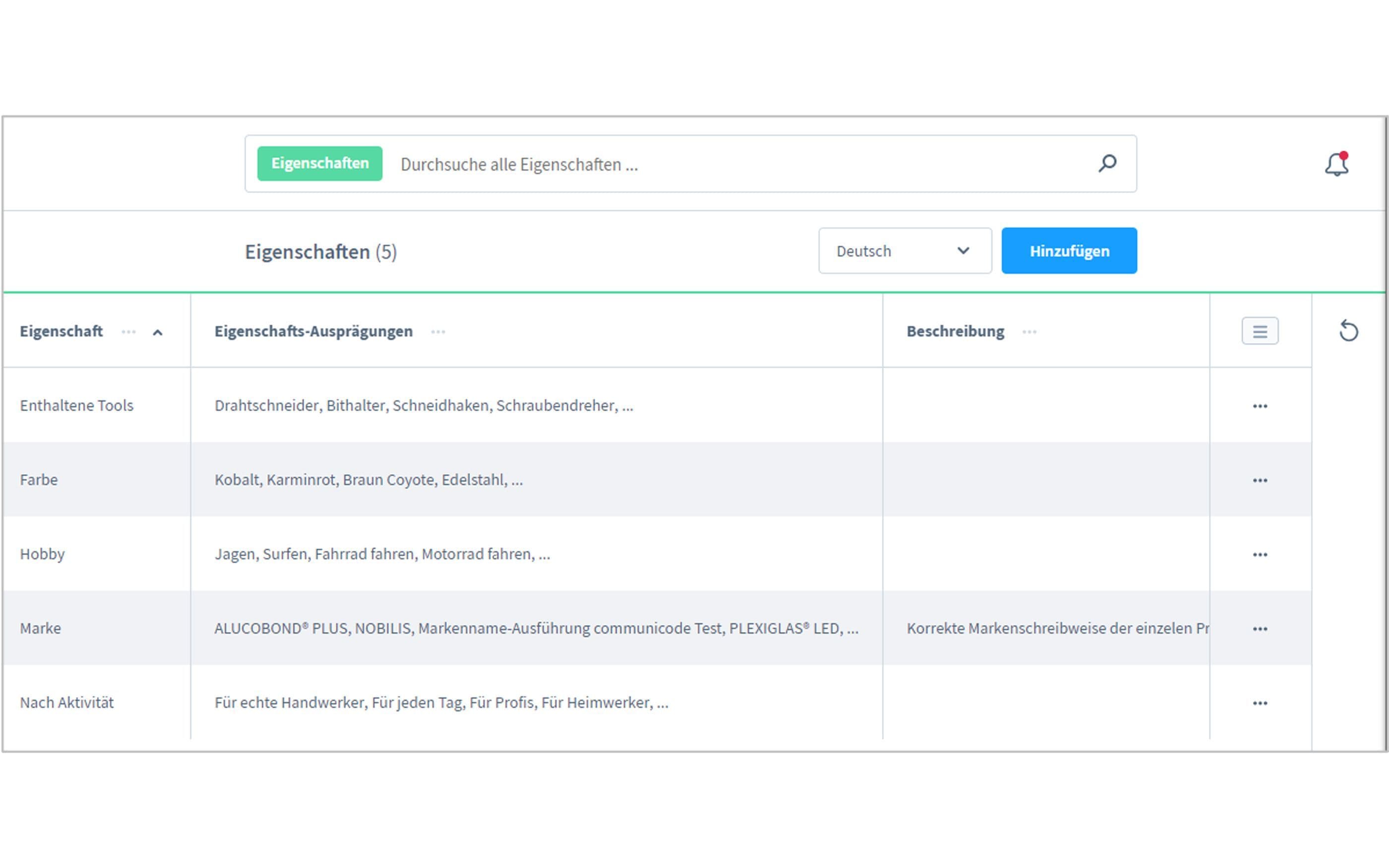This screenshot has width=1389, height=868.
Task: Toggle sort direction on the Eigenschaft column
Action: [158, 332]
